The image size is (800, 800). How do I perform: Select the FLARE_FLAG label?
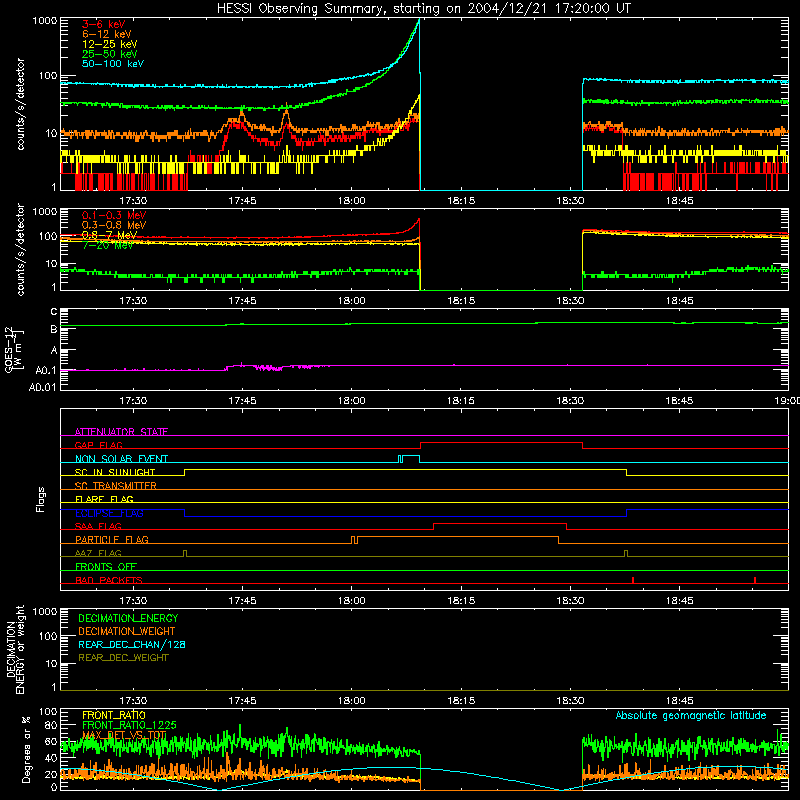[104, 499]
